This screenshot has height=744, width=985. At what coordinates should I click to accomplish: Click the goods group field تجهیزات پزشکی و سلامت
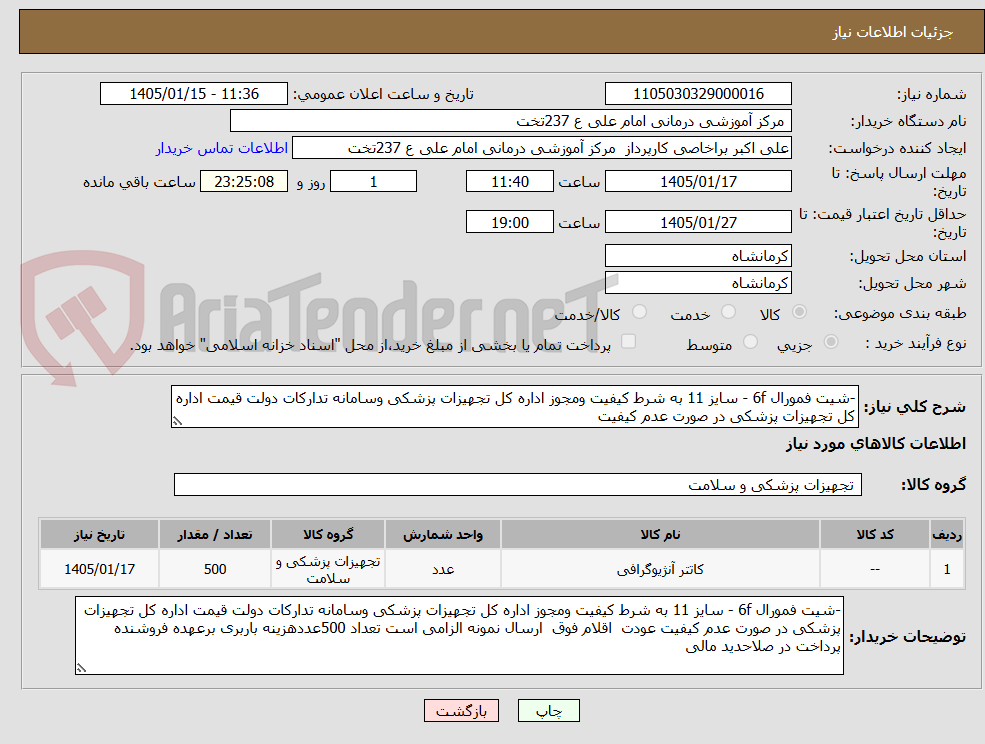pyautogui.click(x=518, y=484)
